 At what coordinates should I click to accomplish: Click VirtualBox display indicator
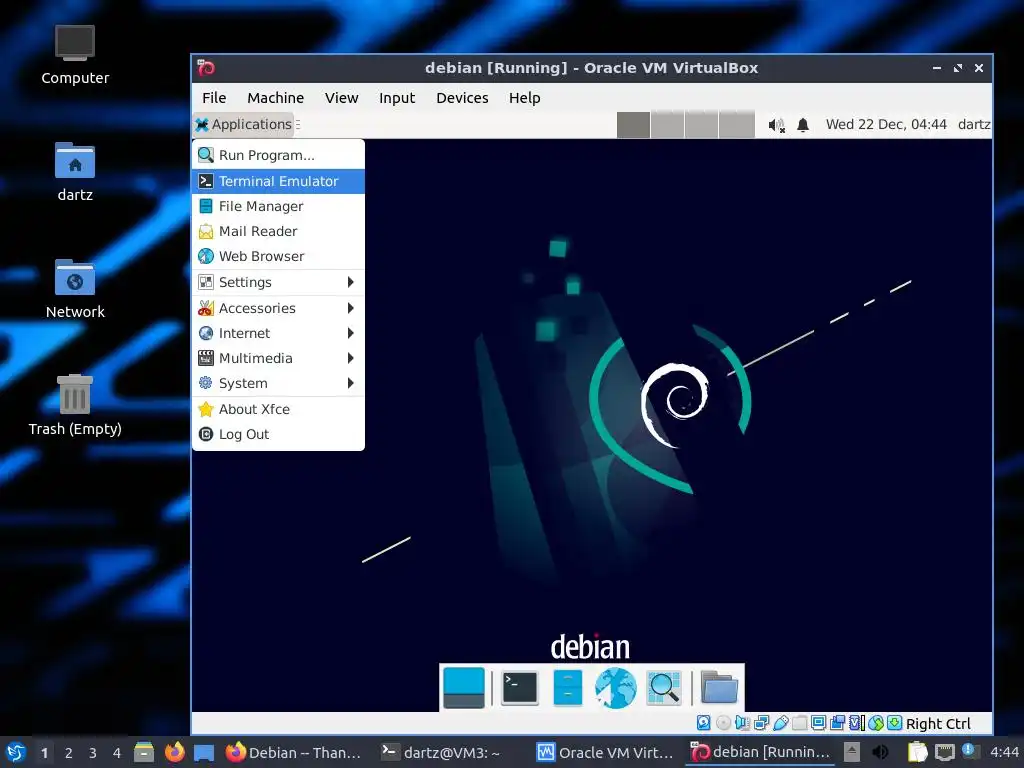[x=818, y=723]
